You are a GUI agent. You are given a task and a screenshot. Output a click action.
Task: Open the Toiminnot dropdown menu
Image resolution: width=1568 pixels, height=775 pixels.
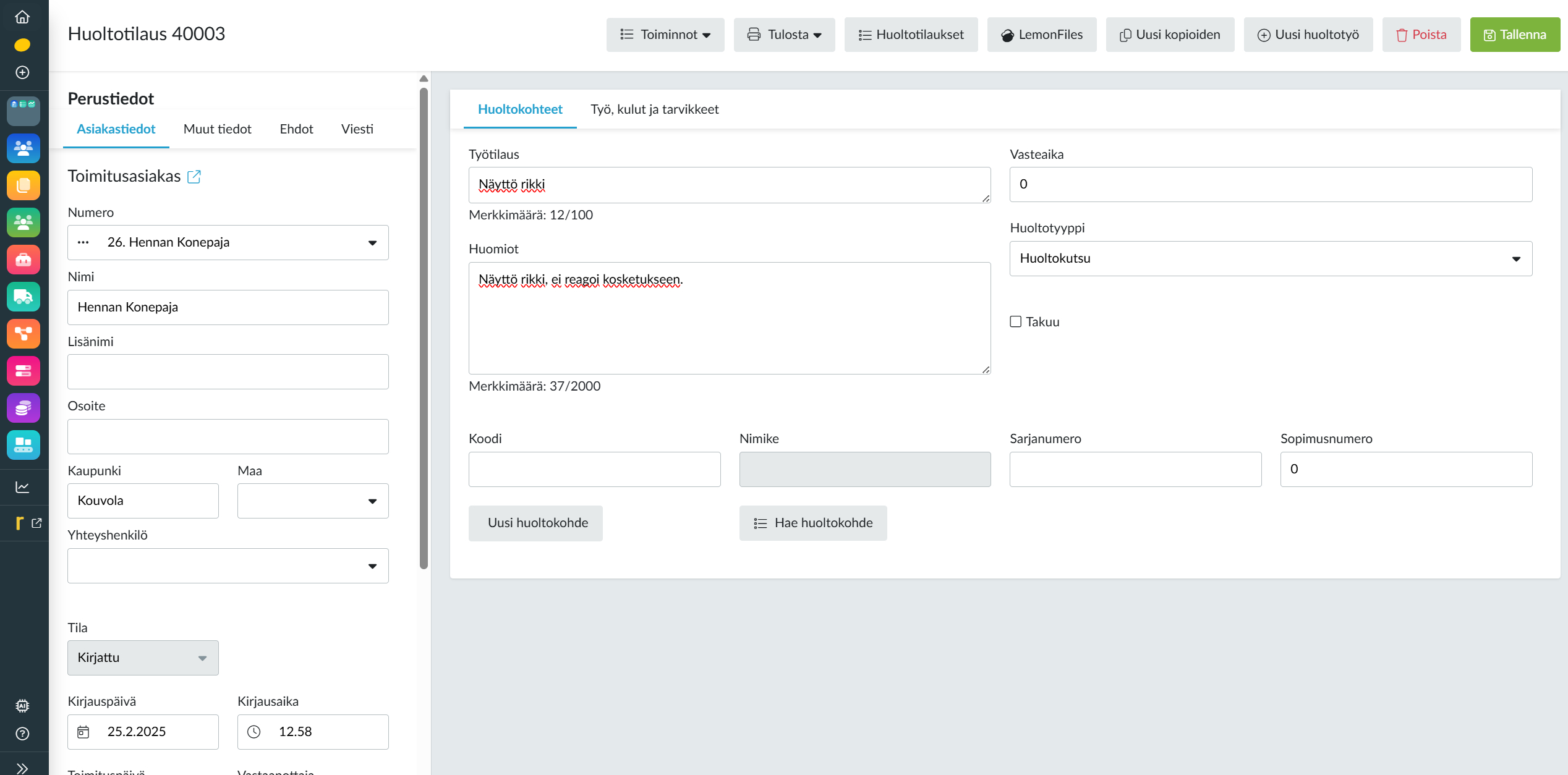[665, 35]
